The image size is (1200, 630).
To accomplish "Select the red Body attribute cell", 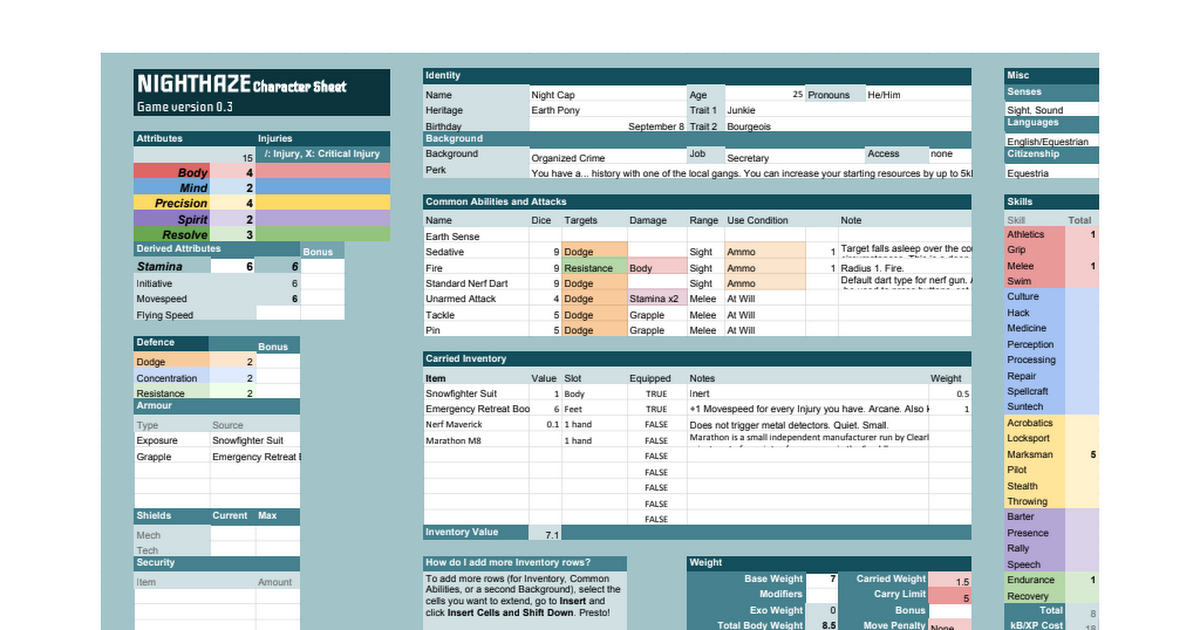I will (172, 173).
